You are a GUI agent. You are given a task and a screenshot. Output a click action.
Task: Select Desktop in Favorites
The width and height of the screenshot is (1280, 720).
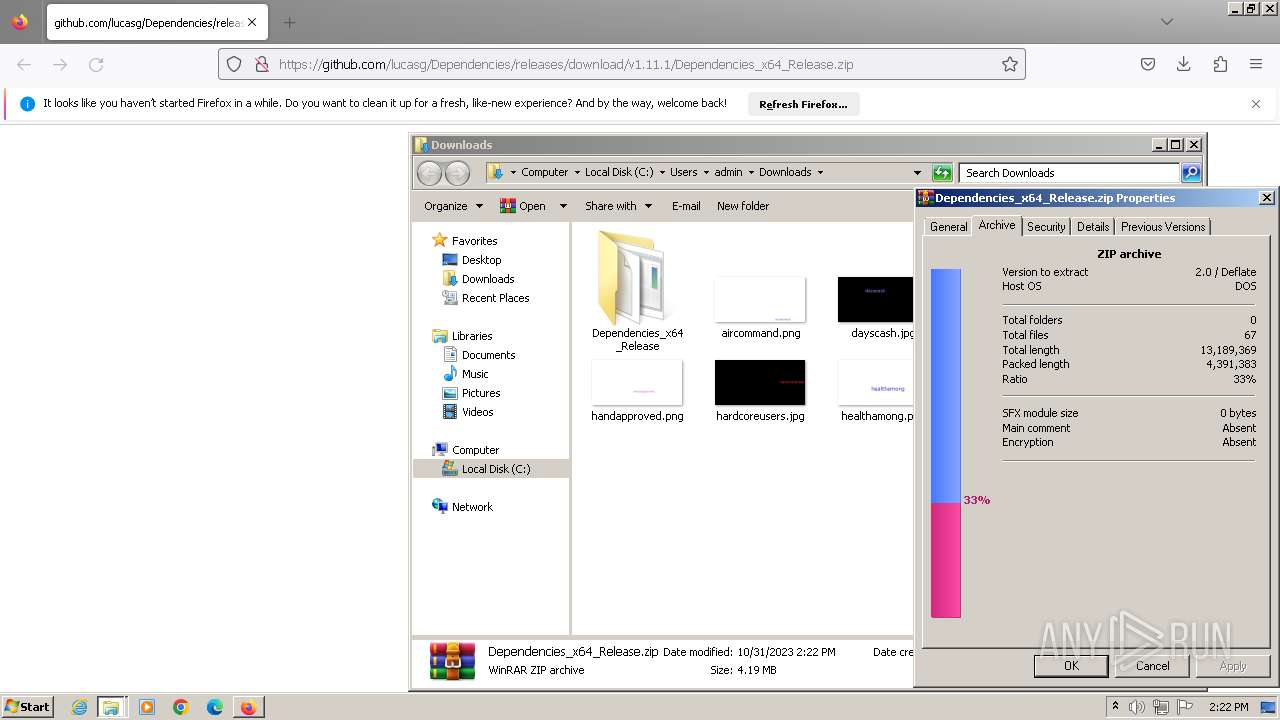click(481, 260)
